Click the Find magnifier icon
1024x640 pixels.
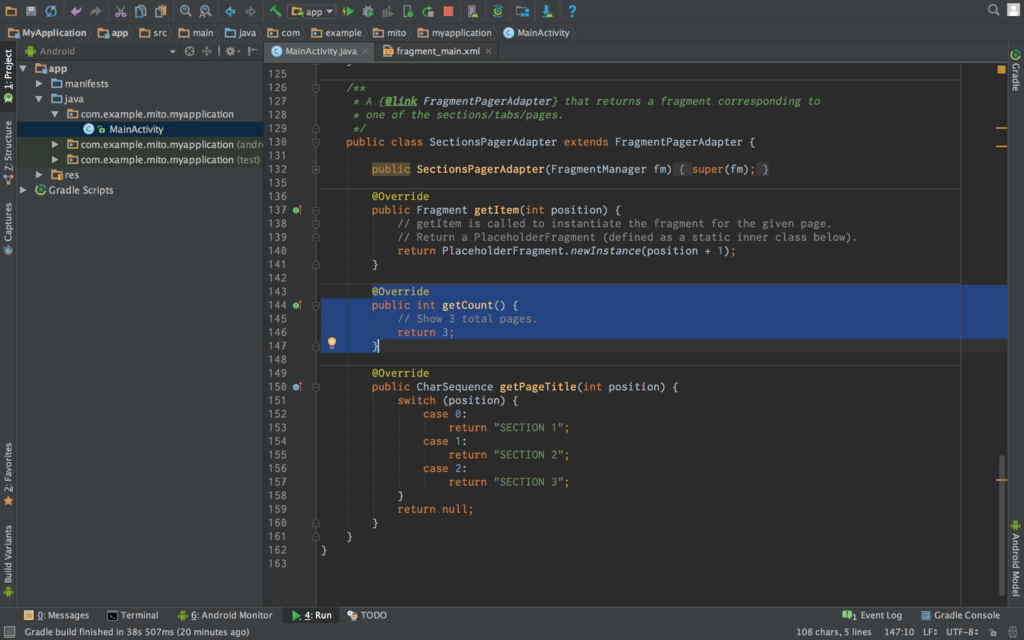185,11
